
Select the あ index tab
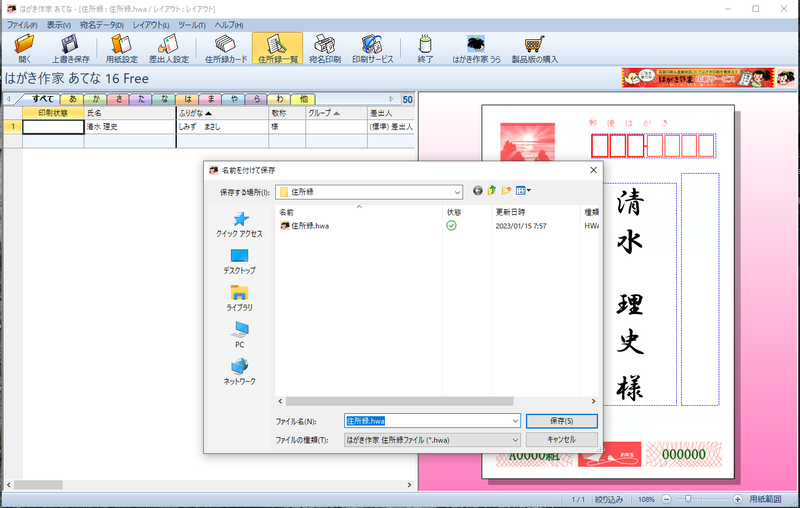pos(72,99)
